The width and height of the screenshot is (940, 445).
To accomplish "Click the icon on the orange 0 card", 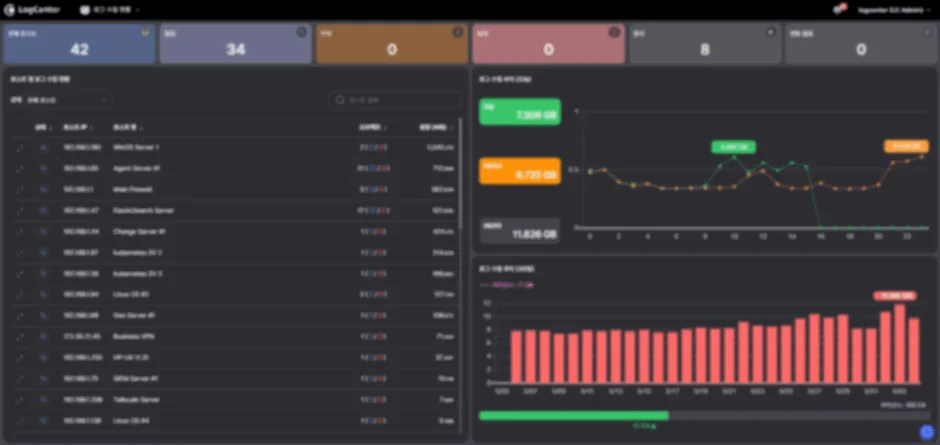I will pyautogui.click(x=458, y=32).
